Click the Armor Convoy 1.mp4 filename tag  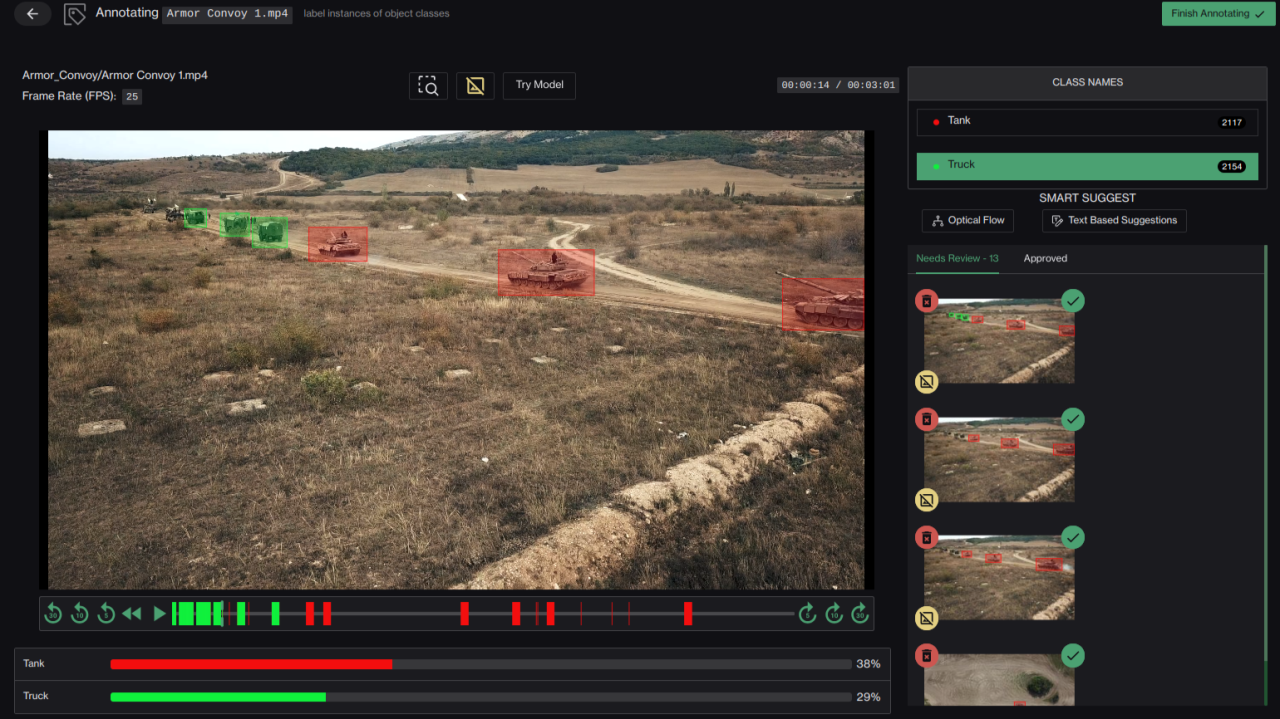[x=228, y=14]
